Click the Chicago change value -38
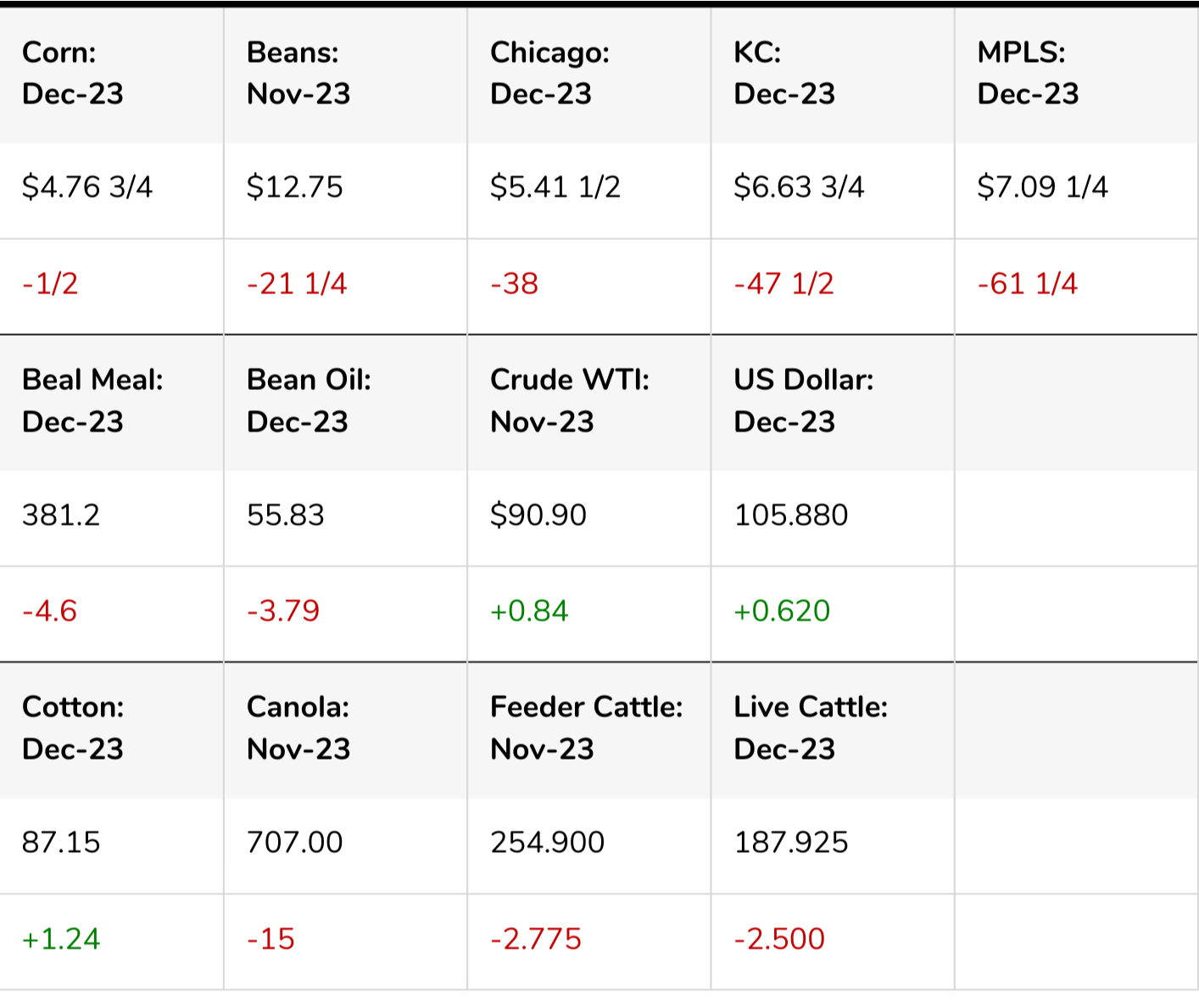1199x1008 pixels. point(514,284)
